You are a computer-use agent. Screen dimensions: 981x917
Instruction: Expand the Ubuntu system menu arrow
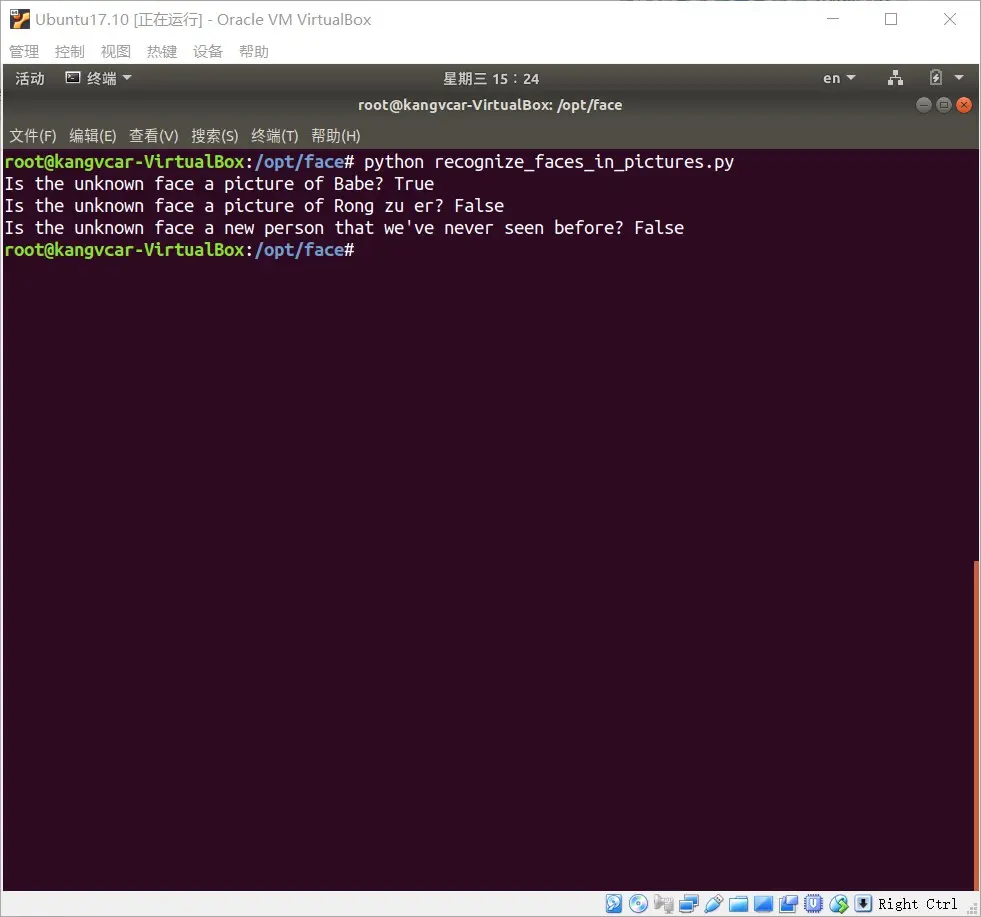[x=958, y=78]
